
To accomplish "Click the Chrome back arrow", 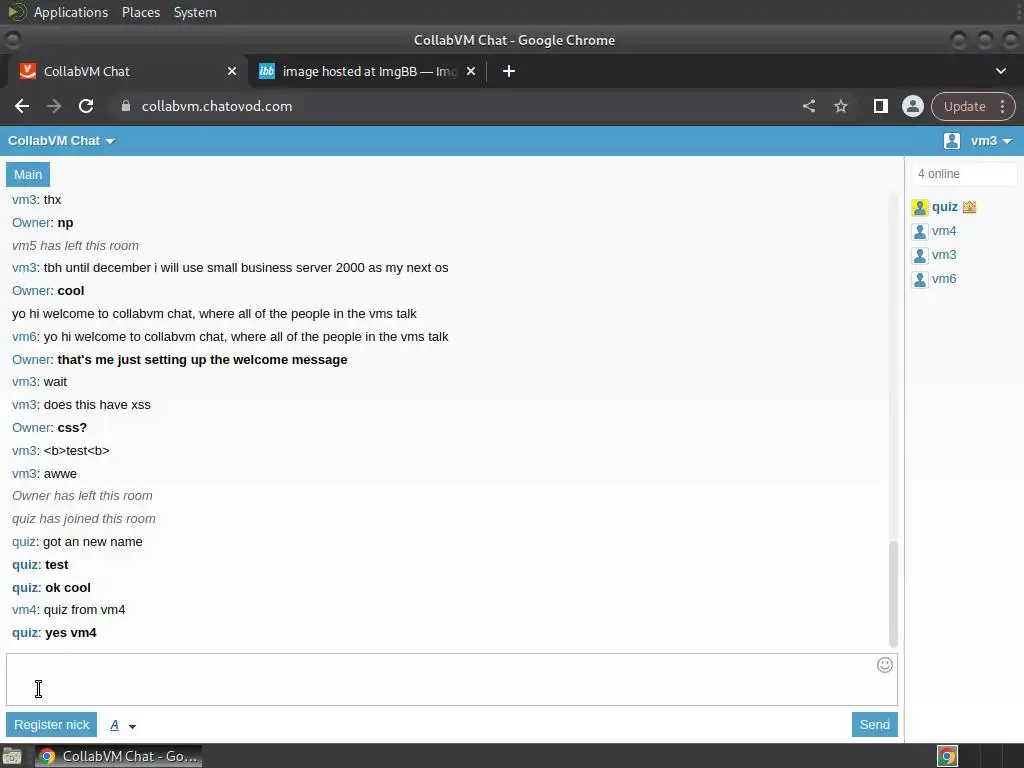I will (22, 106).
